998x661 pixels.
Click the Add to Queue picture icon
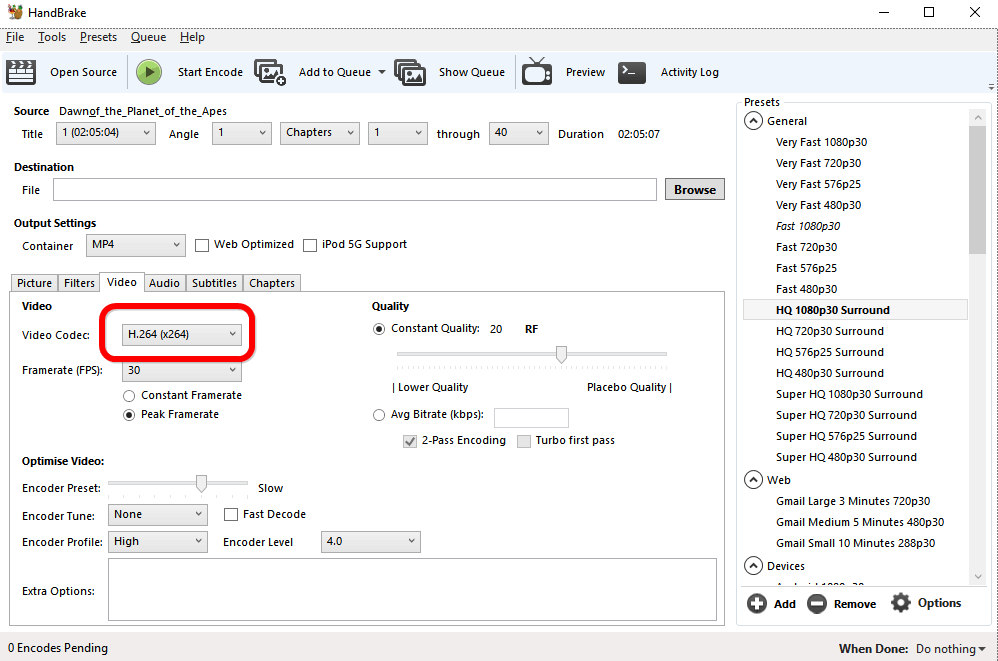click(270, 72)
